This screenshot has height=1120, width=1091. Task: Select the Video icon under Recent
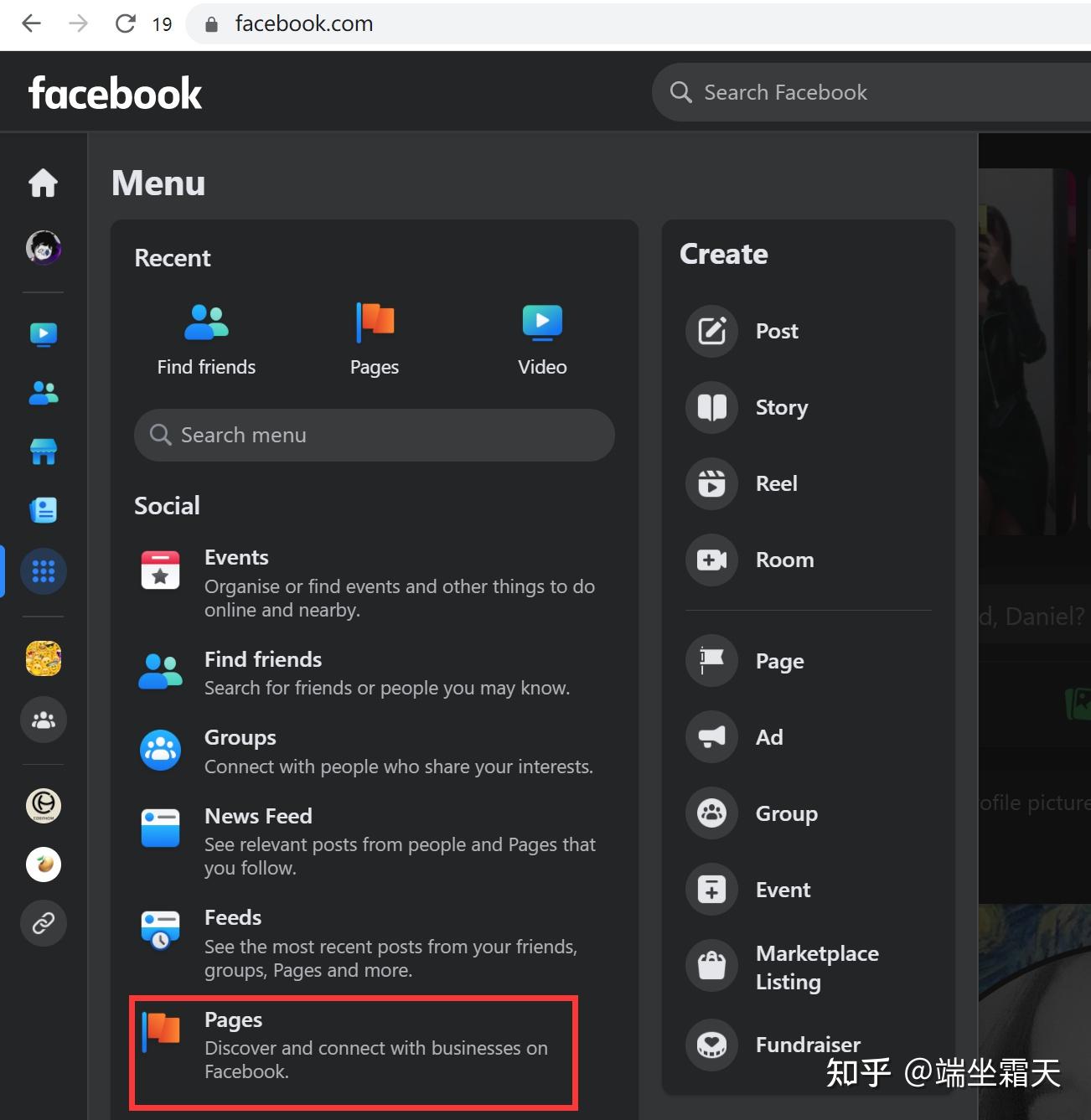click(x=541, y=321)
